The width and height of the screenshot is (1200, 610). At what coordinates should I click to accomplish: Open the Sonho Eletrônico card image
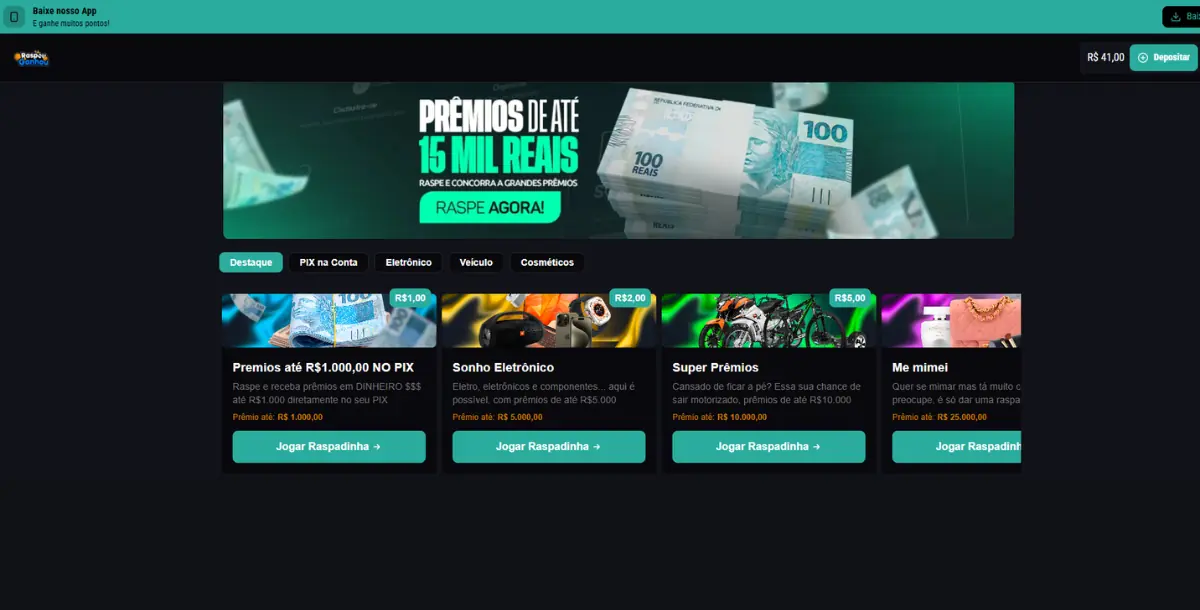549,321
